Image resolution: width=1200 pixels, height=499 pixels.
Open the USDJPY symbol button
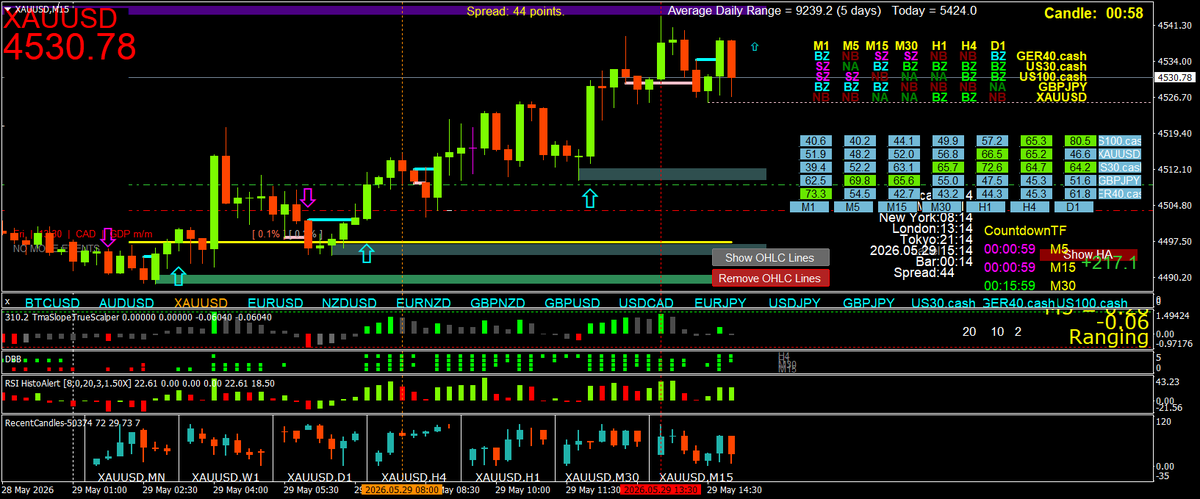point(795,302)
